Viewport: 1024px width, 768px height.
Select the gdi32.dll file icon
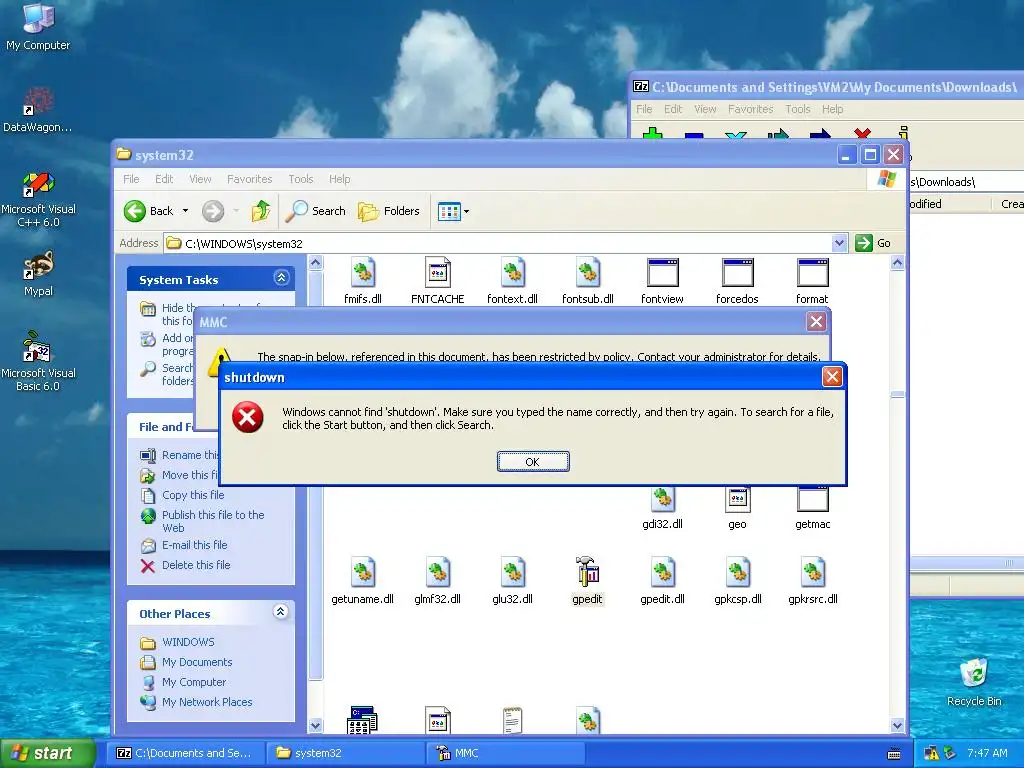662,500
